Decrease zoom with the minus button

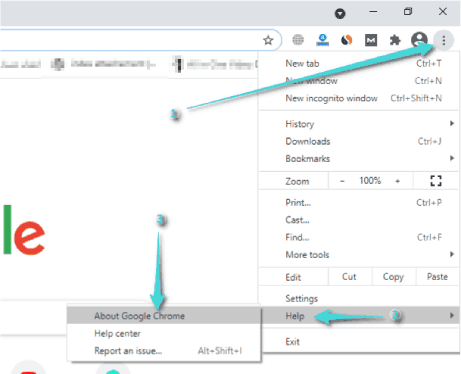pyautogui.click(x=342, y=181)
